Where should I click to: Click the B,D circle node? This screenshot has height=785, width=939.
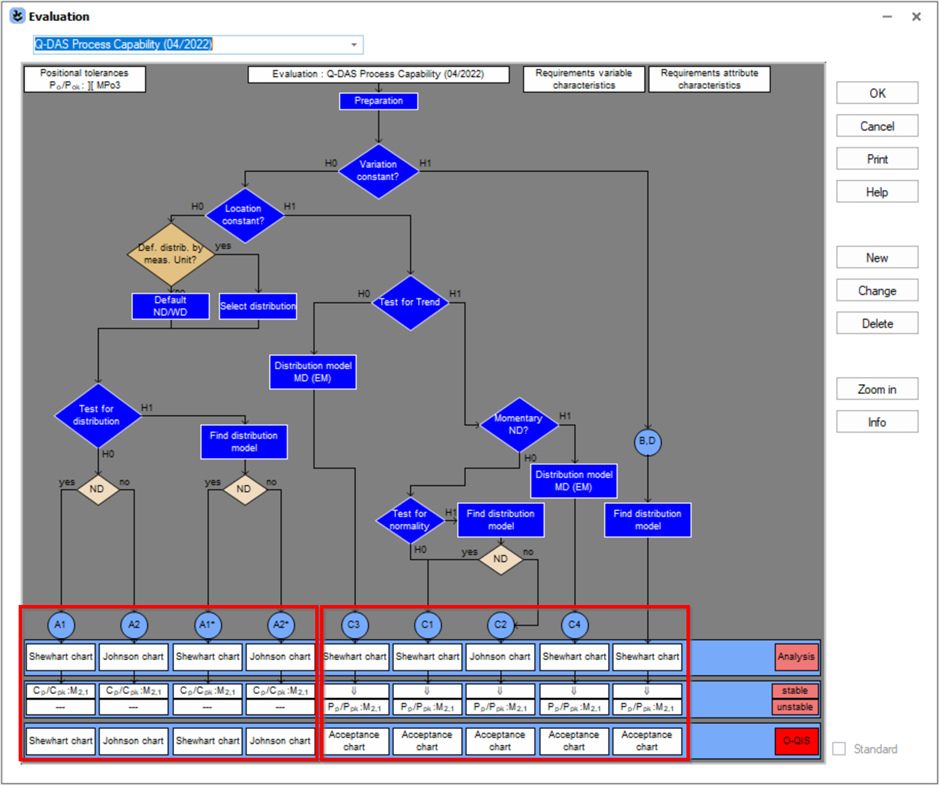pyautogui.click(x=647, y=442)
